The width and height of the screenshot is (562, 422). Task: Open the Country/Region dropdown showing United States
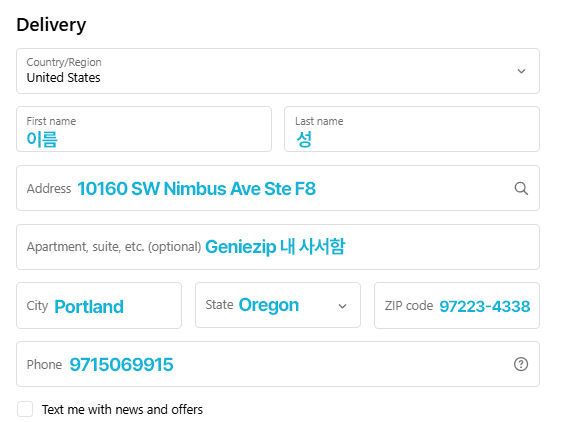point(278,71)
